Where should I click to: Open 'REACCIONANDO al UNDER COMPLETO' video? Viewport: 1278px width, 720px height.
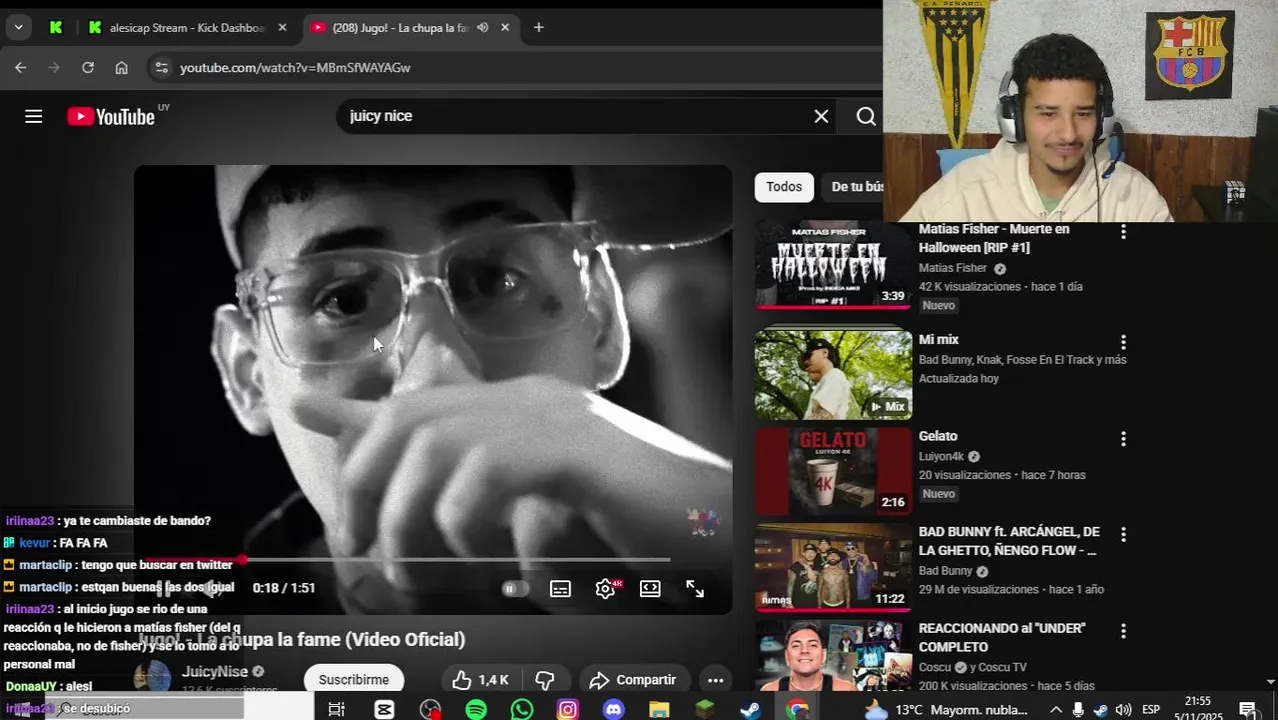coord(1002,638)
